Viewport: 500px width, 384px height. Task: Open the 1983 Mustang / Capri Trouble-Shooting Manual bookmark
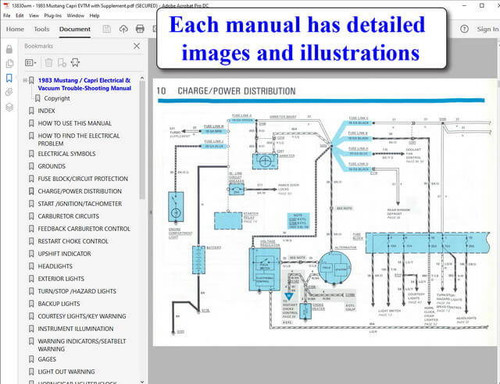tap(84, 84)
